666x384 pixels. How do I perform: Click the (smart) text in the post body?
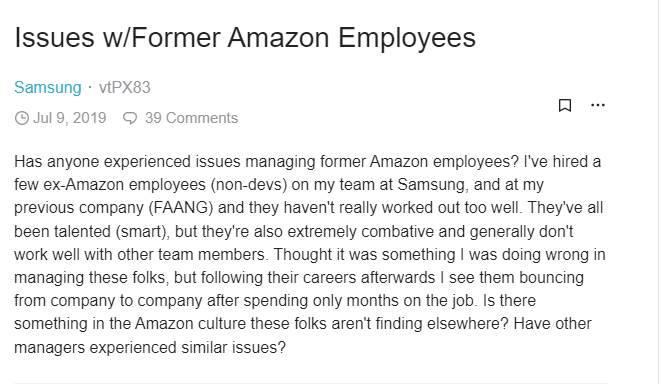pos(142,232)
